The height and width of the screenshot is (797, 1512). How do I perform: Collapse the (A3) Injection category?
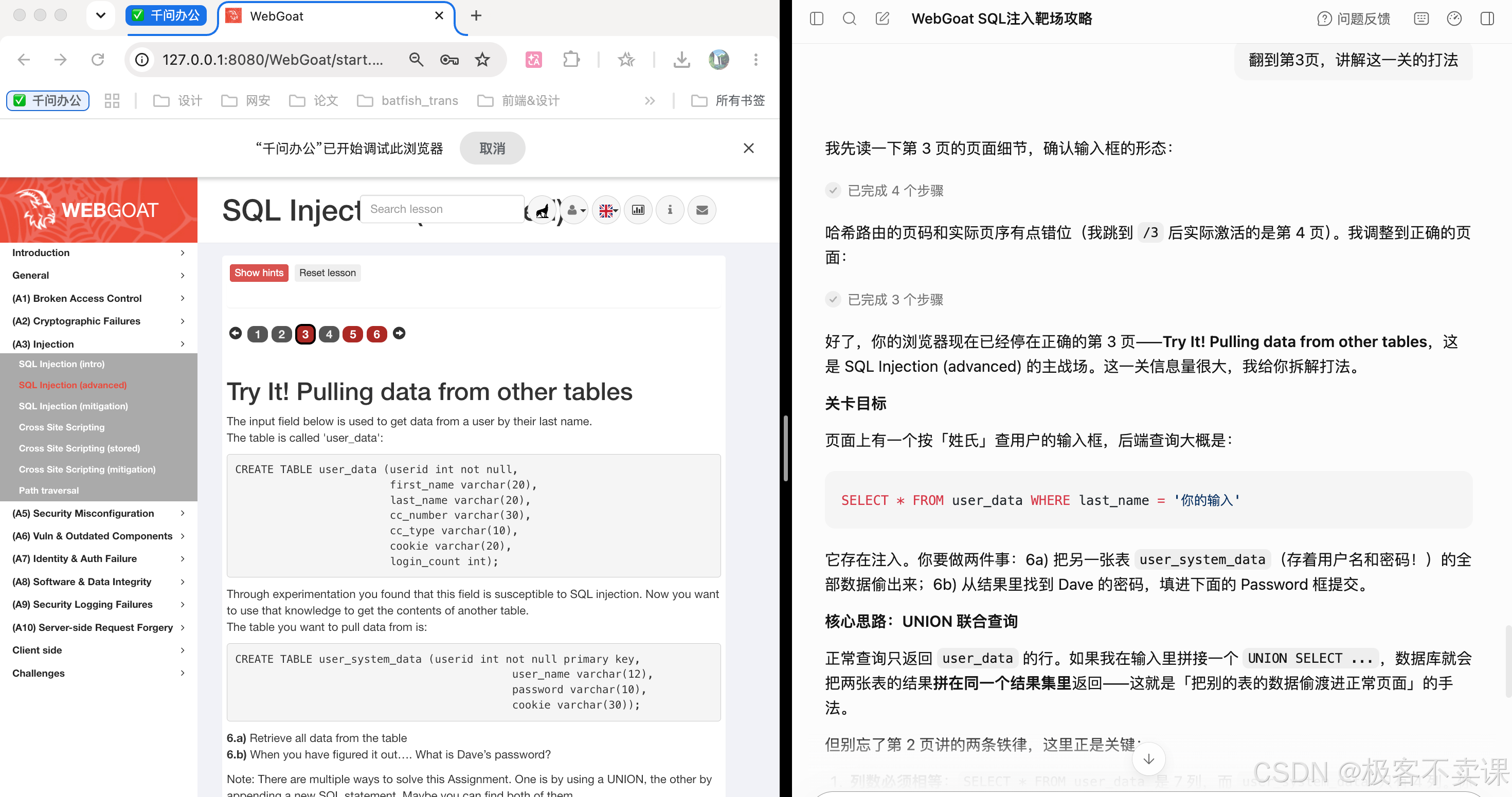tap(99, 344)
